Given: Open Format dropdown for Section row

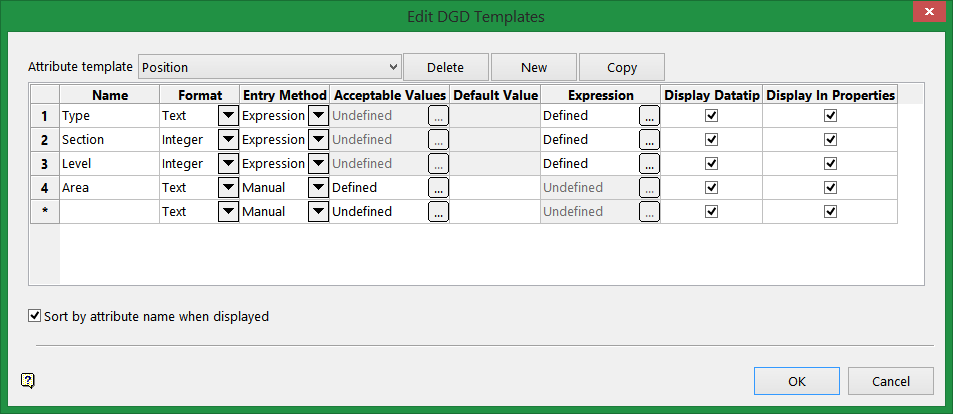Looking at the screenshot, I should click(x=228, y=139).
